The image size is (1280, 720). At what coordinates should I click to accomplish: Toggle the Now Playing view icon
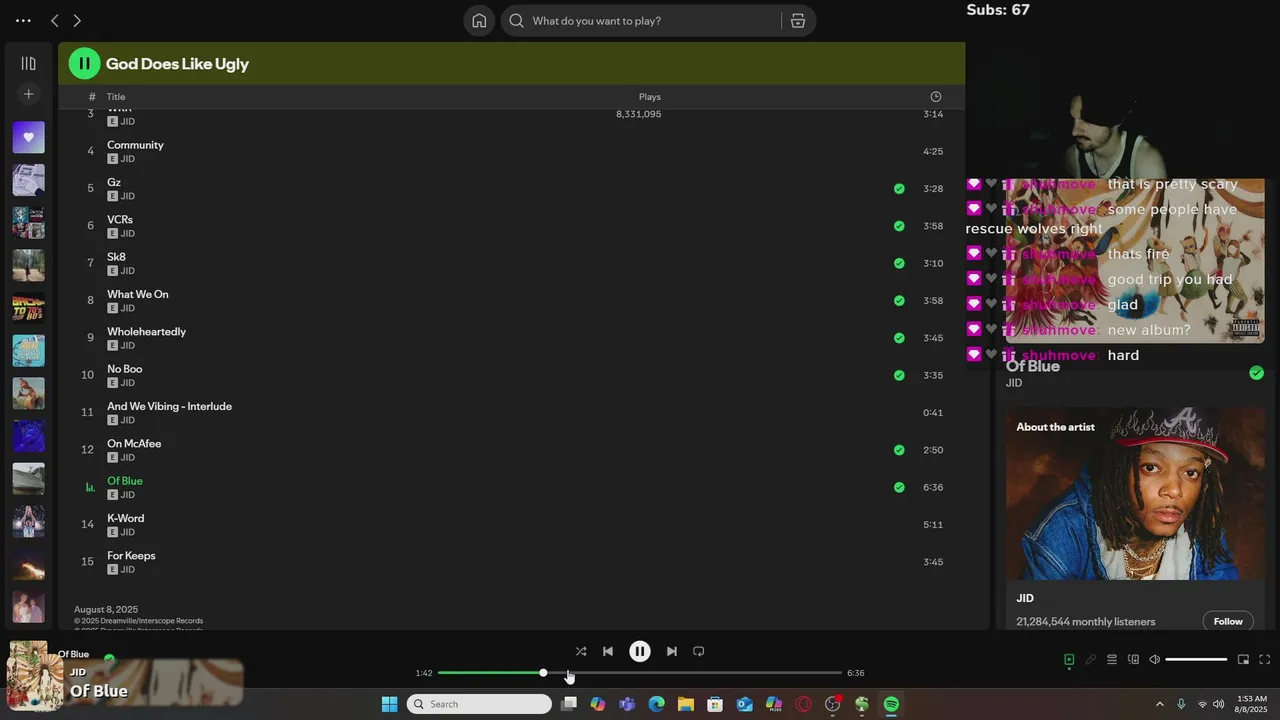pos(1069,659)
